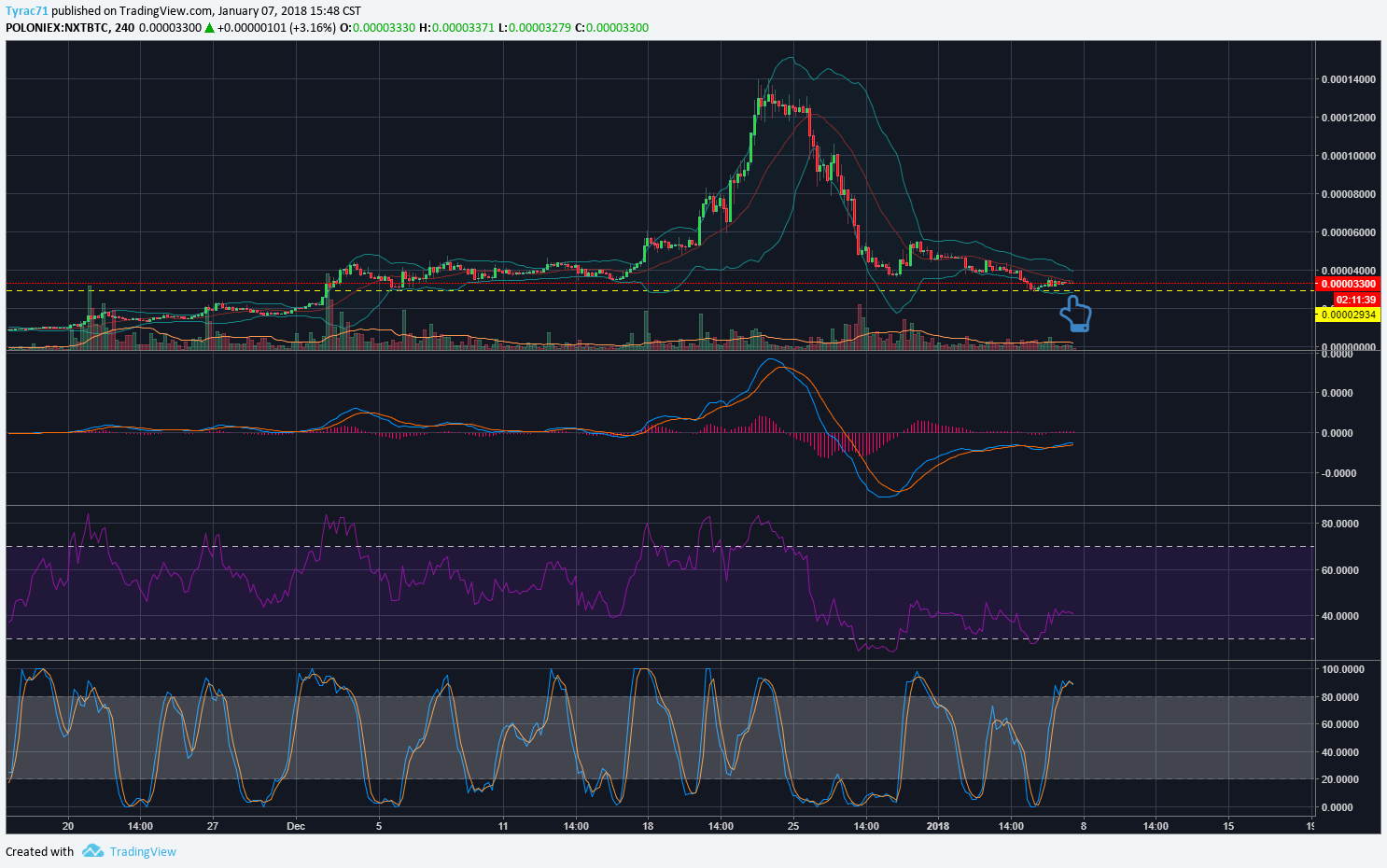Click the 0.00014000 price axis label
The width and height of the screenshot is (1387, 868).
point(1348,79)
